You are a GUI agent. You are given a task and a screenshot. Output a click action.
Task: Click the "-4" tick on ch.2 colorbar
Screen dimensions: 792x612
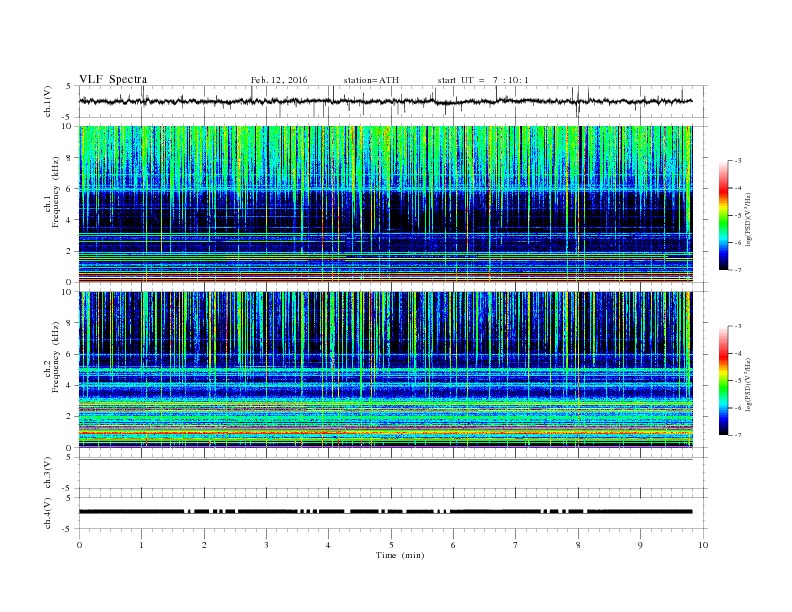click(x=738, y=353)
